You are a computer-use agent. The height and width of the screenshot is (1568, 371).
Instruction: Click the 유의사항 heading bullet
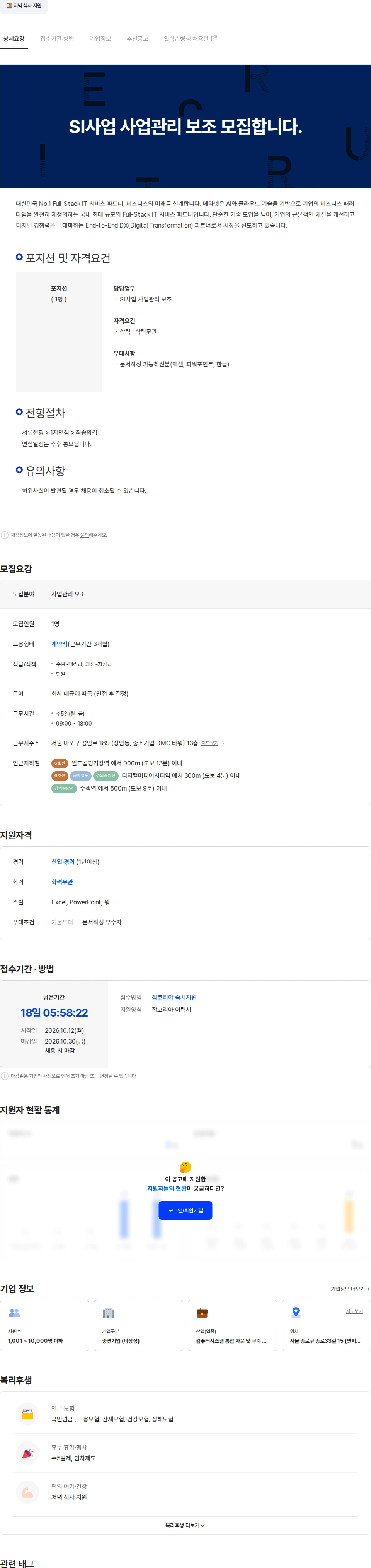coord(19,470)
